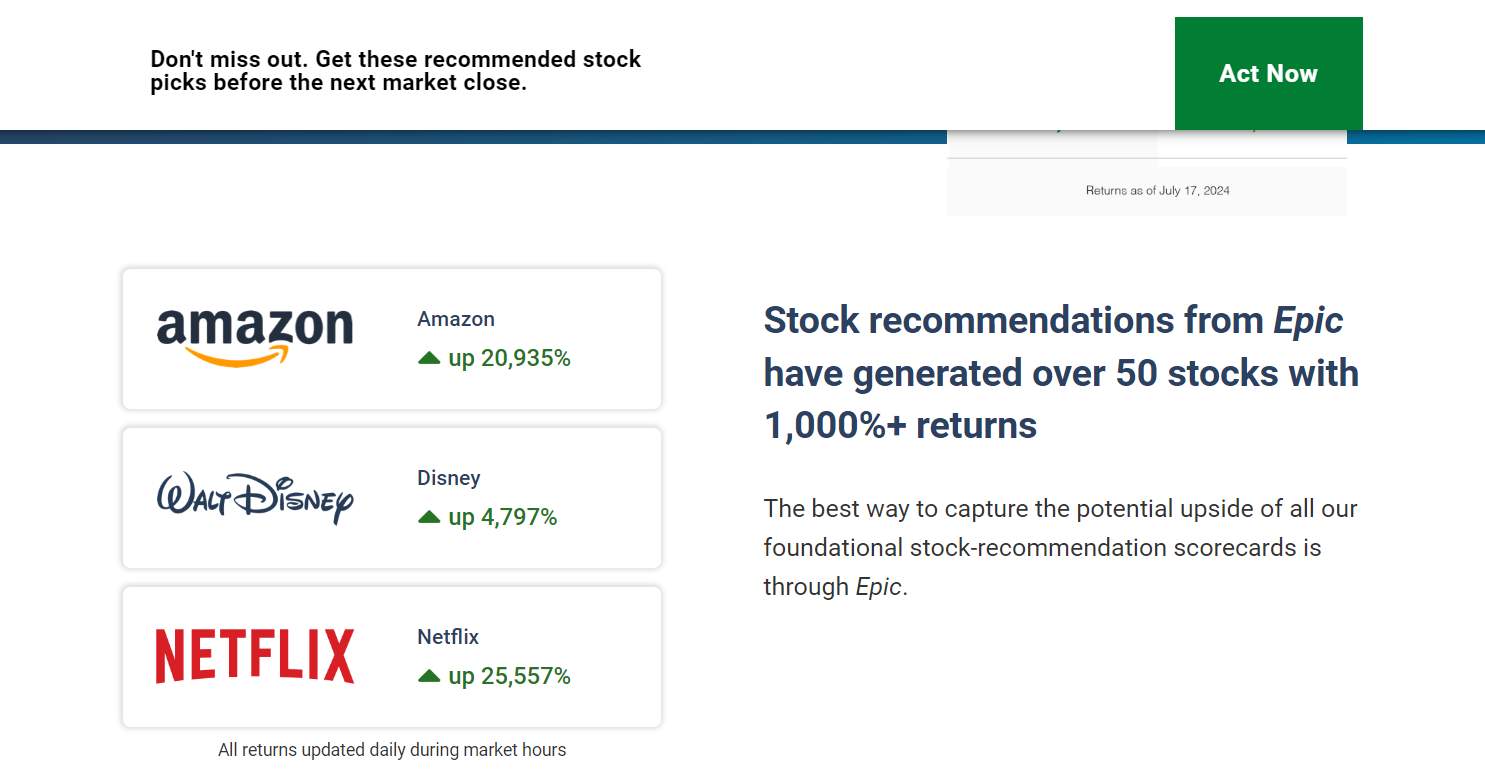Click the 'up 20,935%' return text
This screenshot has width=1485, height=775.
coord(509,358)
